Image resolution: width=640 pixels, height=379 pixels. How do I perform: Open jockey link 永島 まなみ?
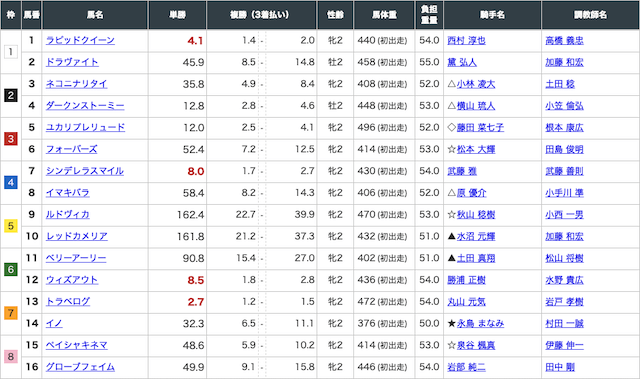click(480, 324)
